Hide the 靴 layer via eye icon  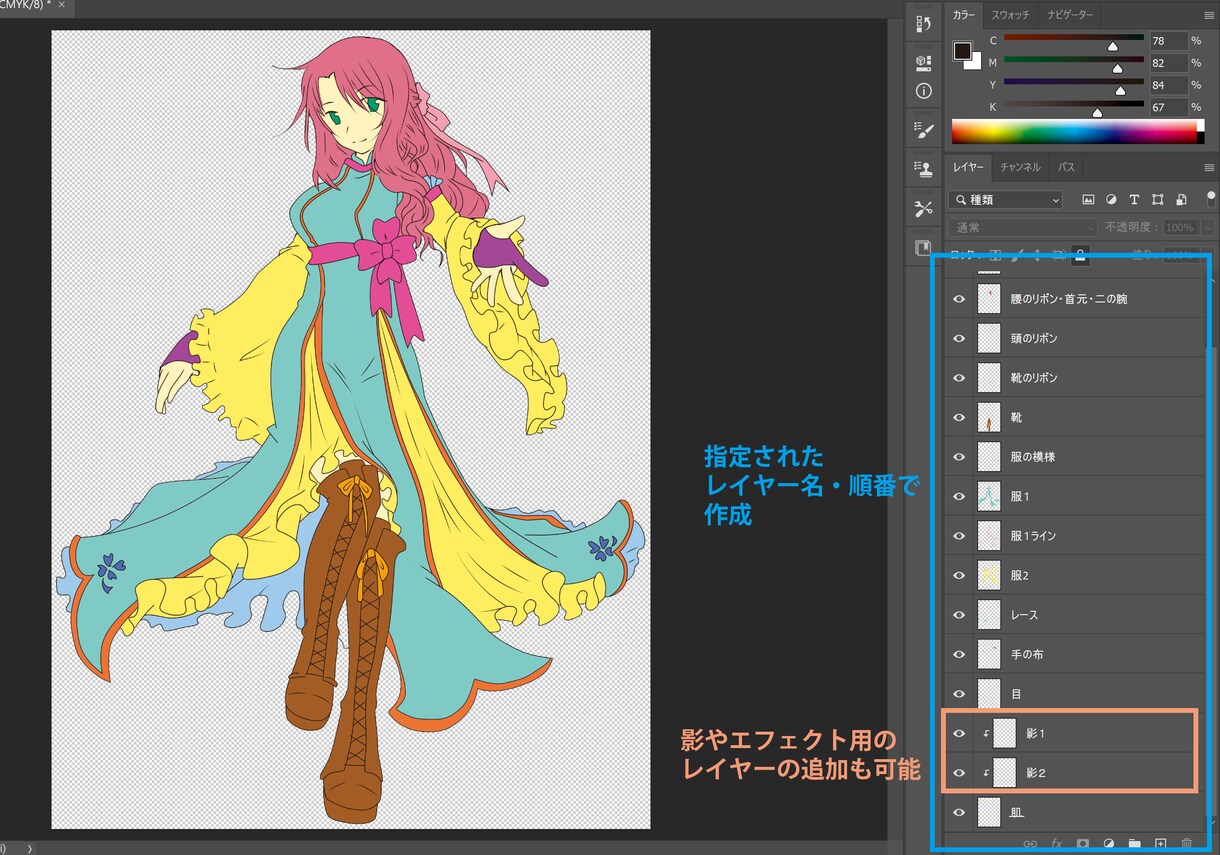[959, 417]
